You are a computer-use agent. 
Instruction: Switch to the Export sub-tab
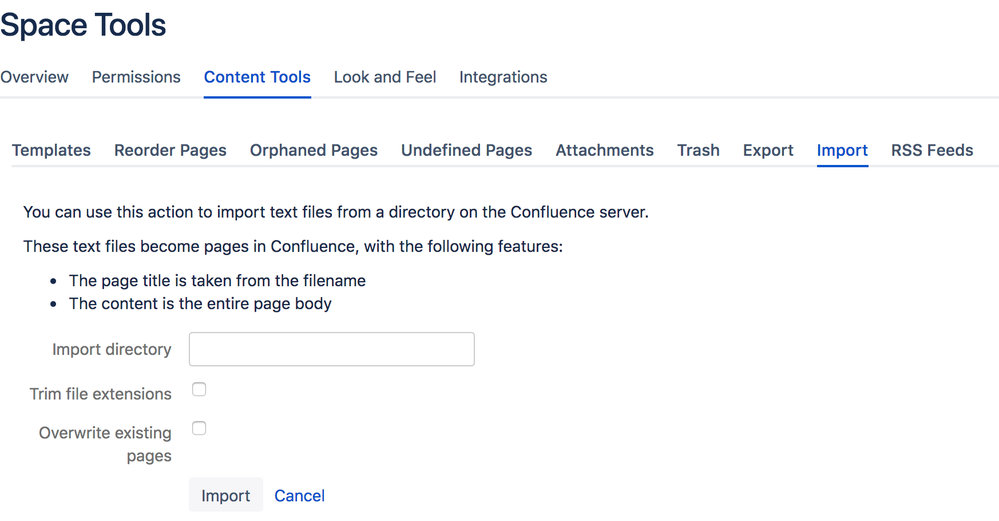pos(768,150)
